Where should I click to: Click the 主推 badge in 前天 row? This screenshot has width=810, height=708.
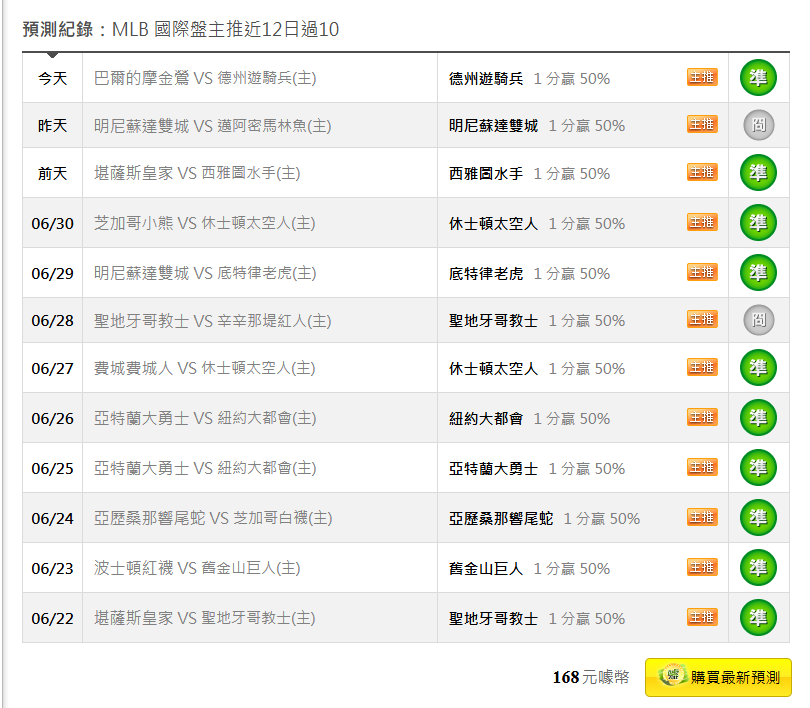tap(702, 172)
